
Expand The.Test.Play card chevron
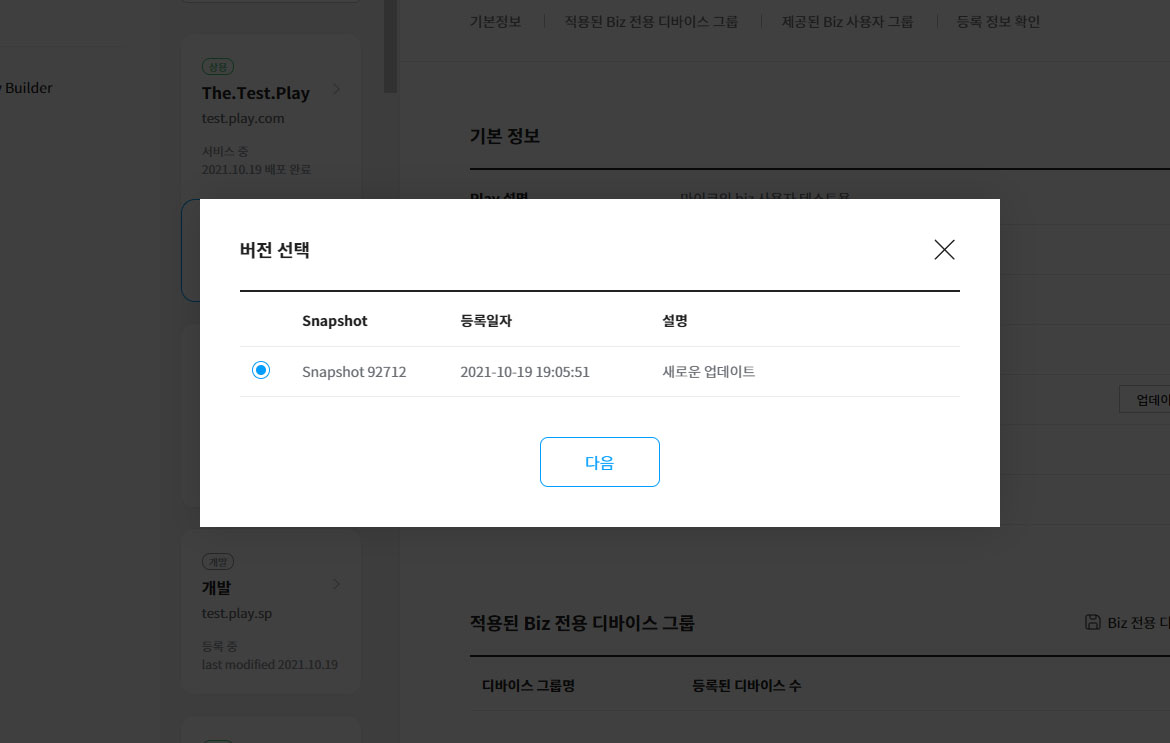point(336,90)
